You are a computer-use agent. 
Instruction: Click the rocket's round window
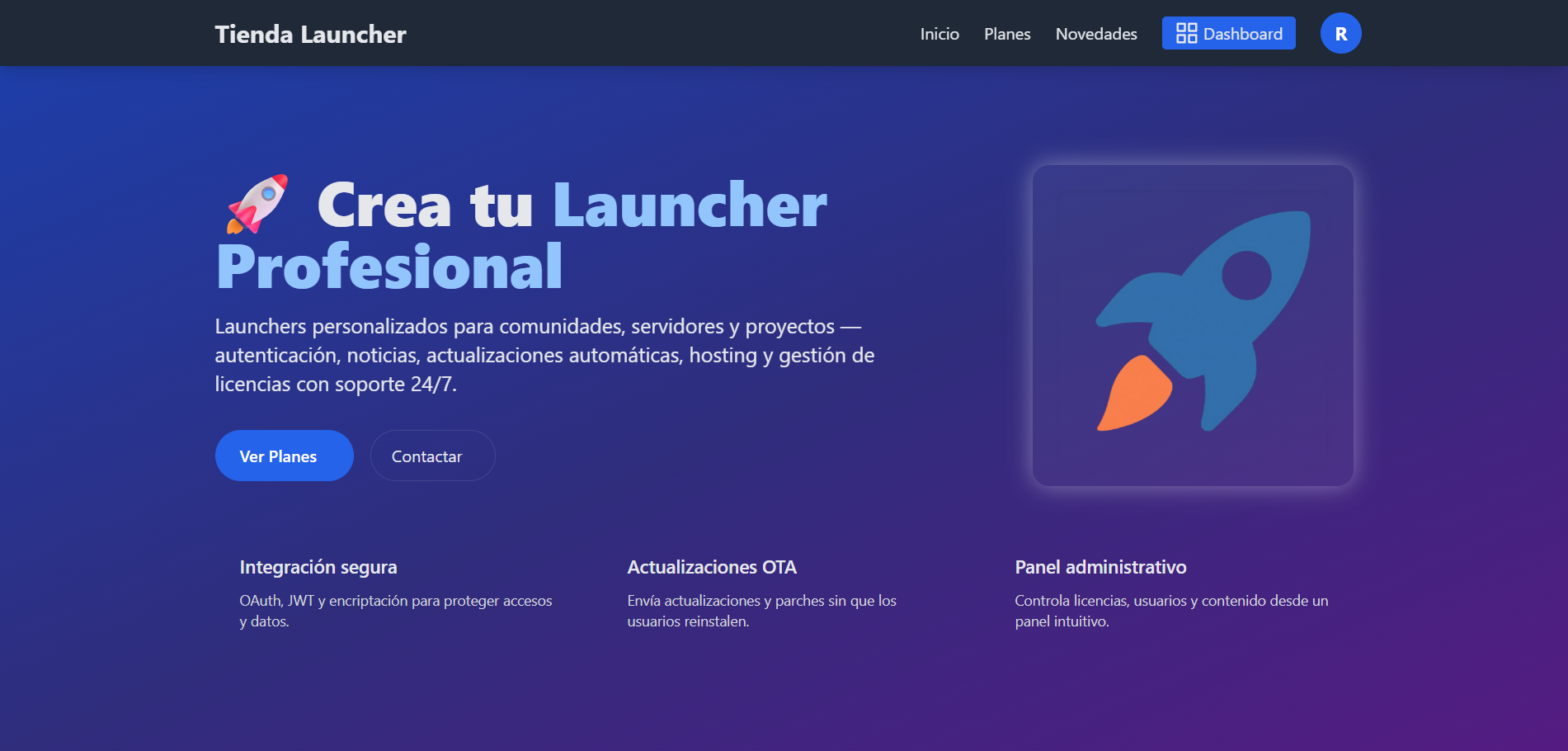(x=1245, y=276)
